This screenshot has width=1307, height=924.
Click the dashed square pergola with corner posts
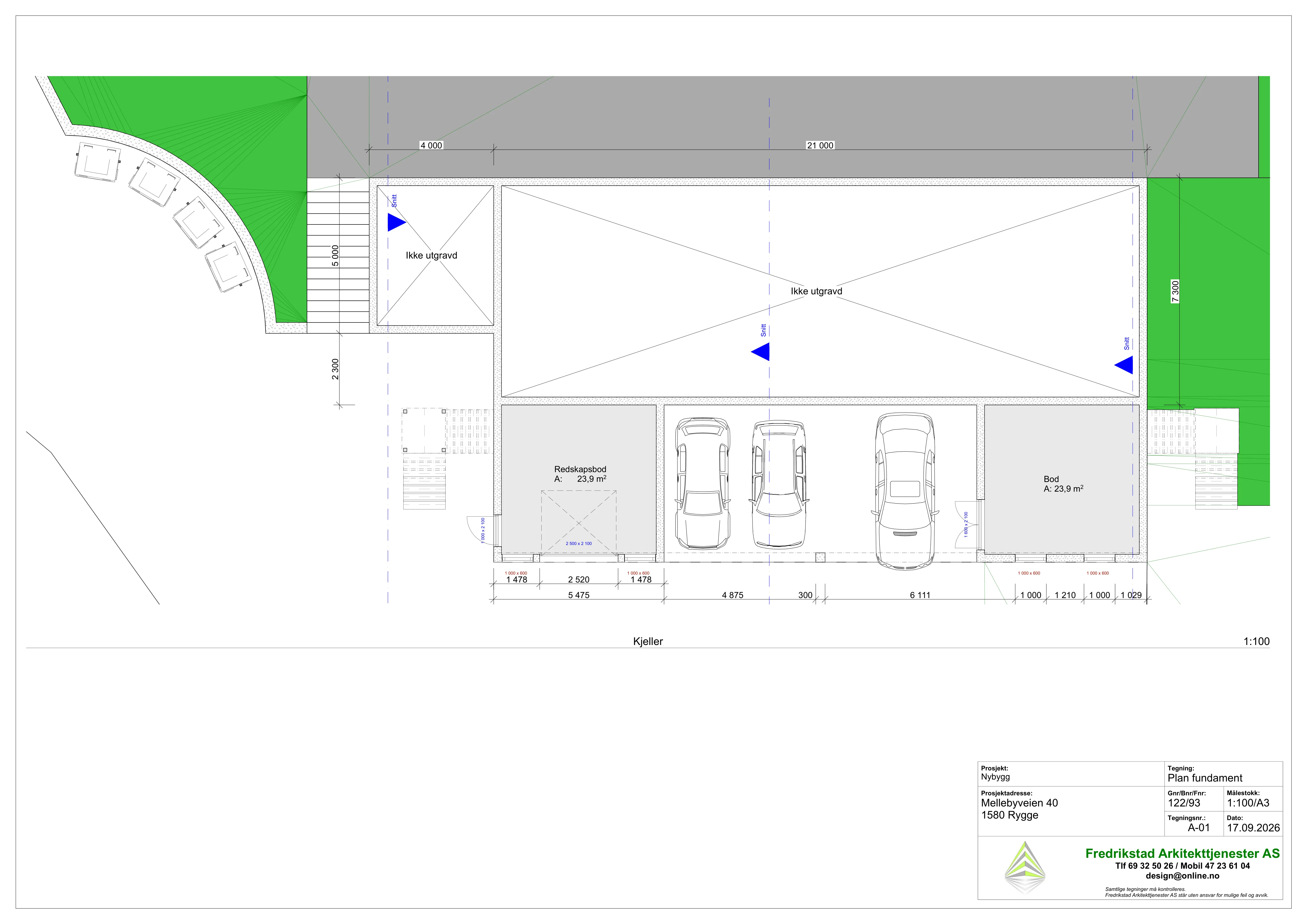(425, 431)
